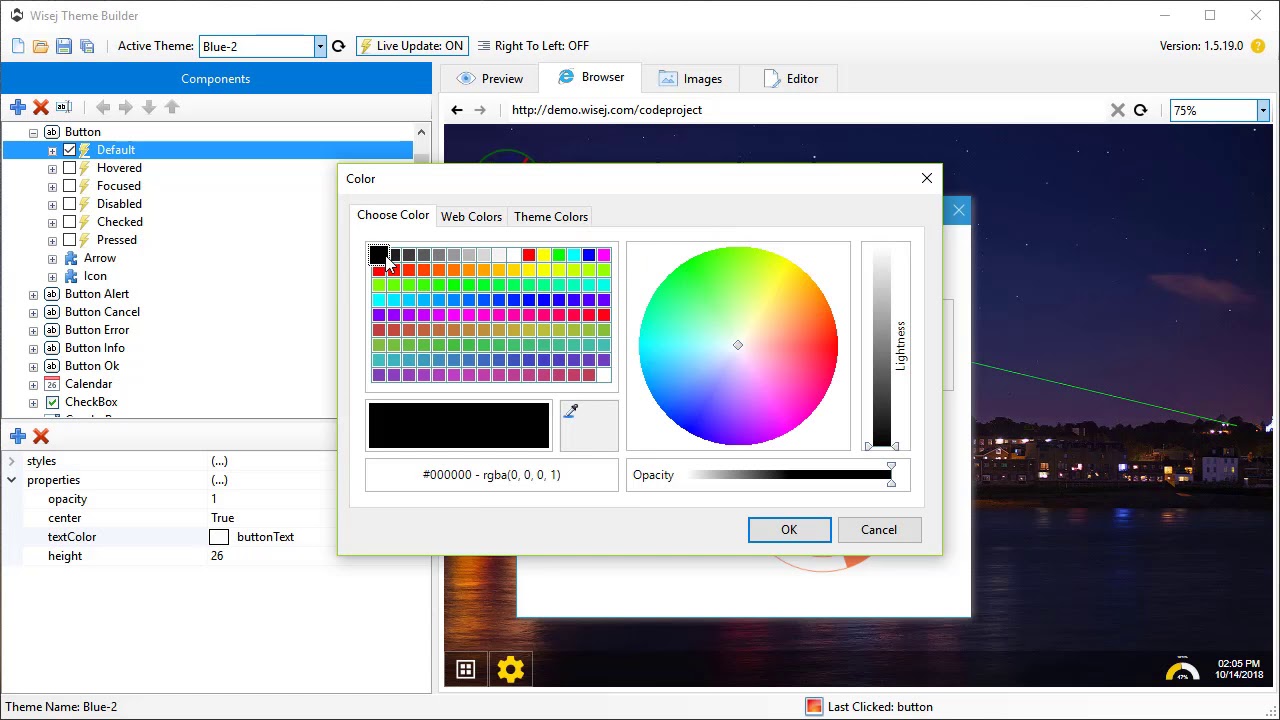Open a theme with the folder icon
Viewport: 1280px width, 720px height.
click(41, 46)
